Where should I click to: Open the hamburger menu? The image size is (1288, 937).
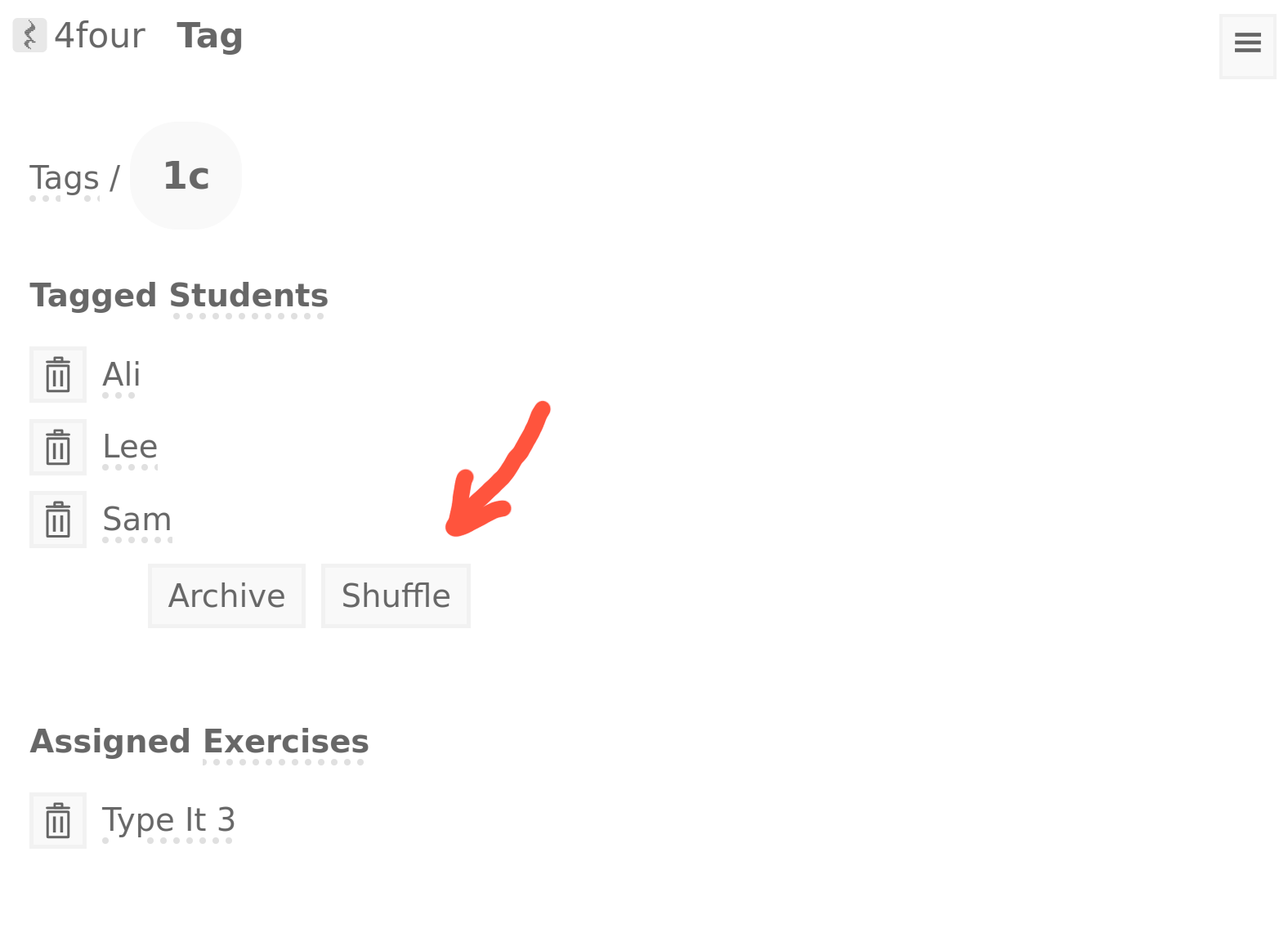[1247, 47]
